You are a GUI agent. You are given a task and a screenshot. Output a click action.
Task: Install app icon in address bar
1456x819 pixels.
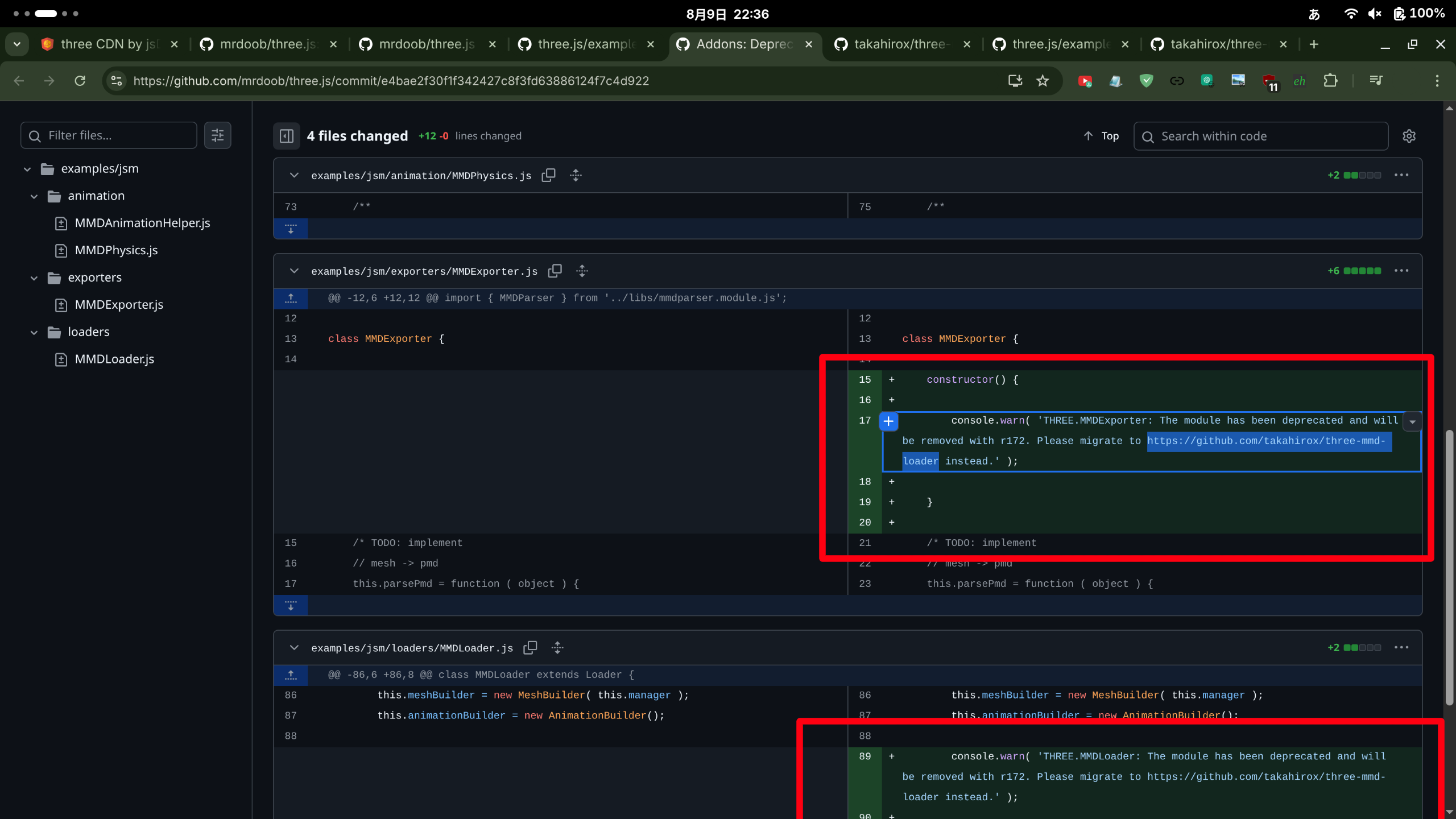point(1015,81)
